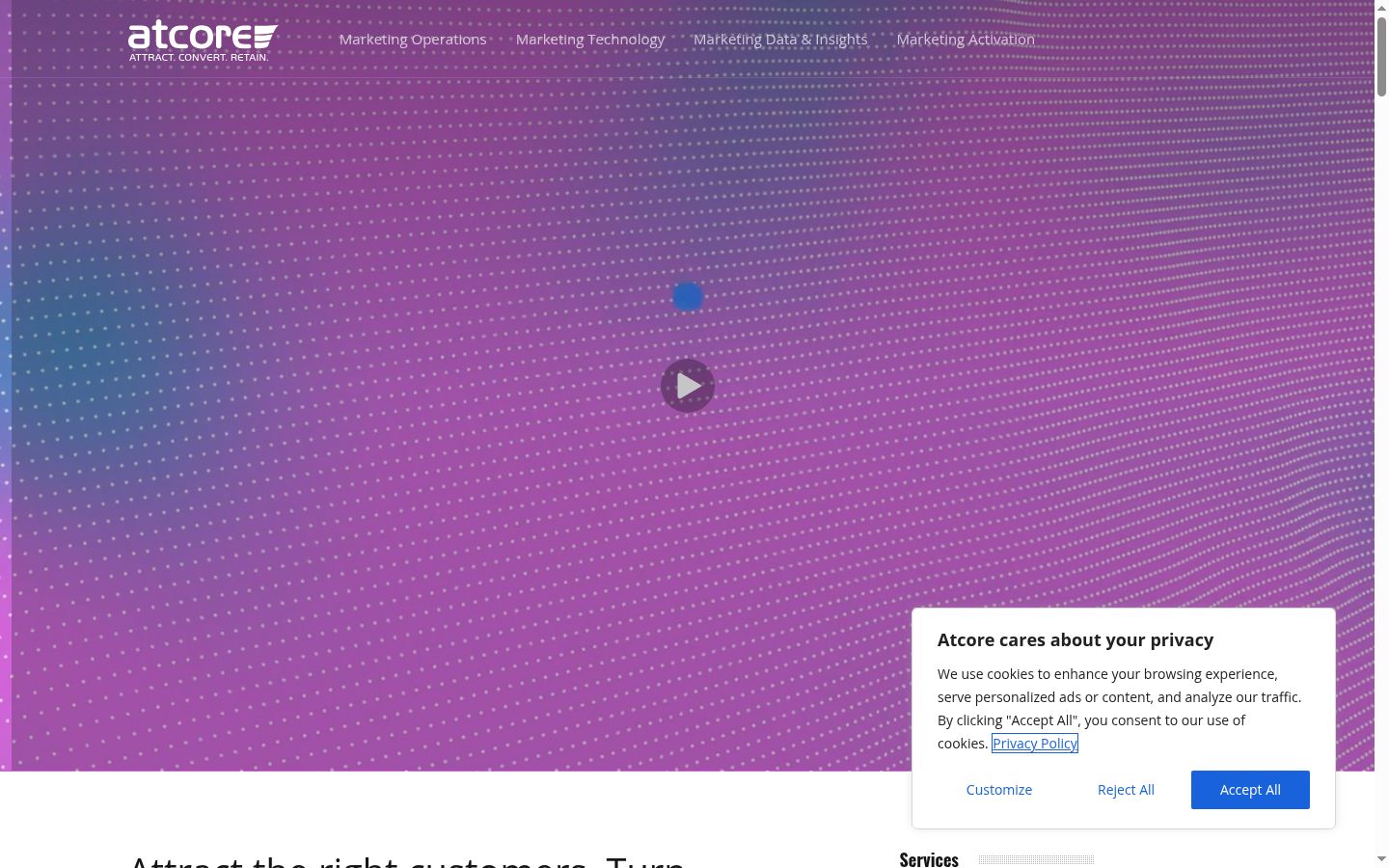Play the hero video
This screenshot has width=1389, height=868.
coord(688,386)
